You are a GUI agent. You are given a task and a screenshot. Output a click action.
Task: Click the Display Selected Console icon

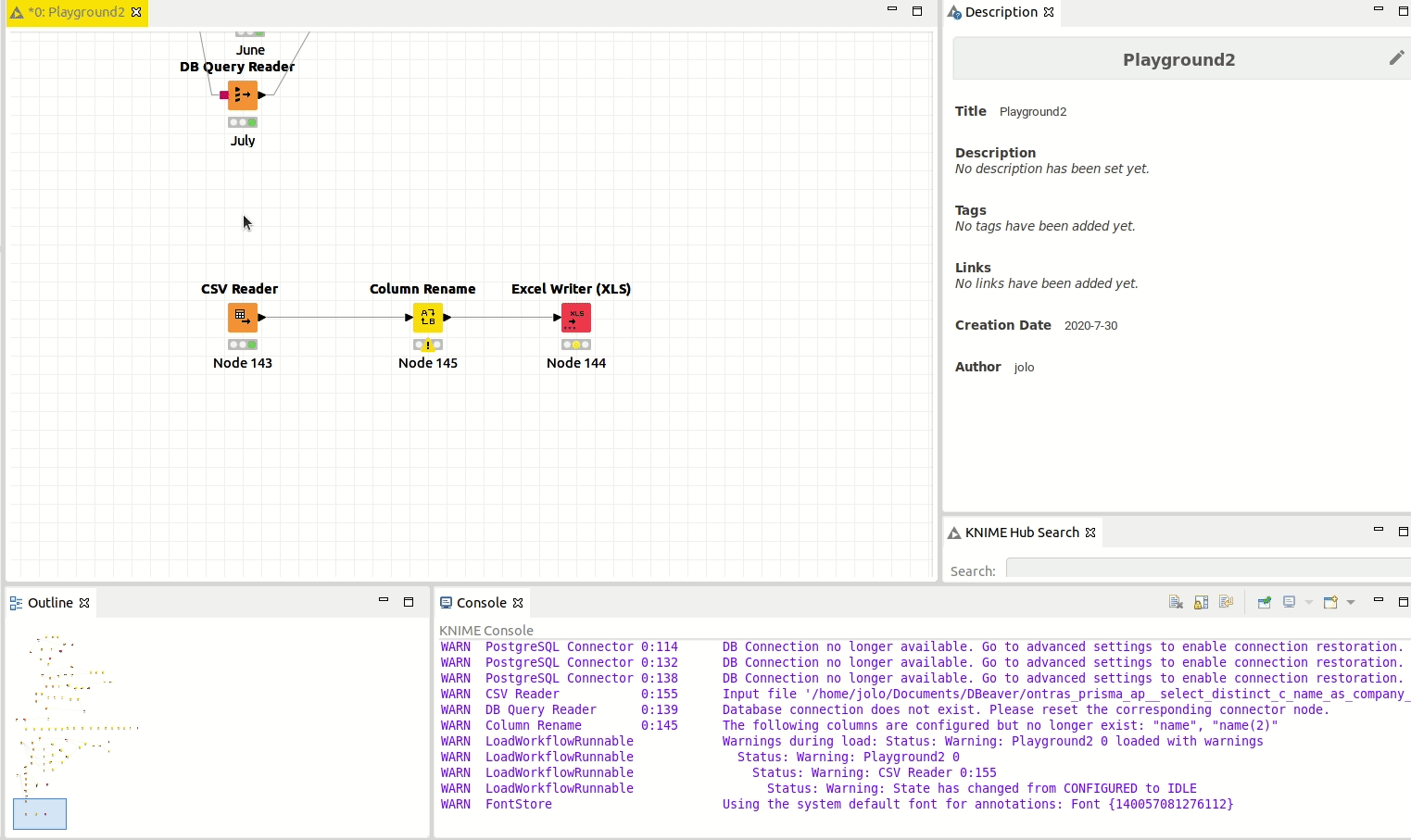[x=1289, y=602]
